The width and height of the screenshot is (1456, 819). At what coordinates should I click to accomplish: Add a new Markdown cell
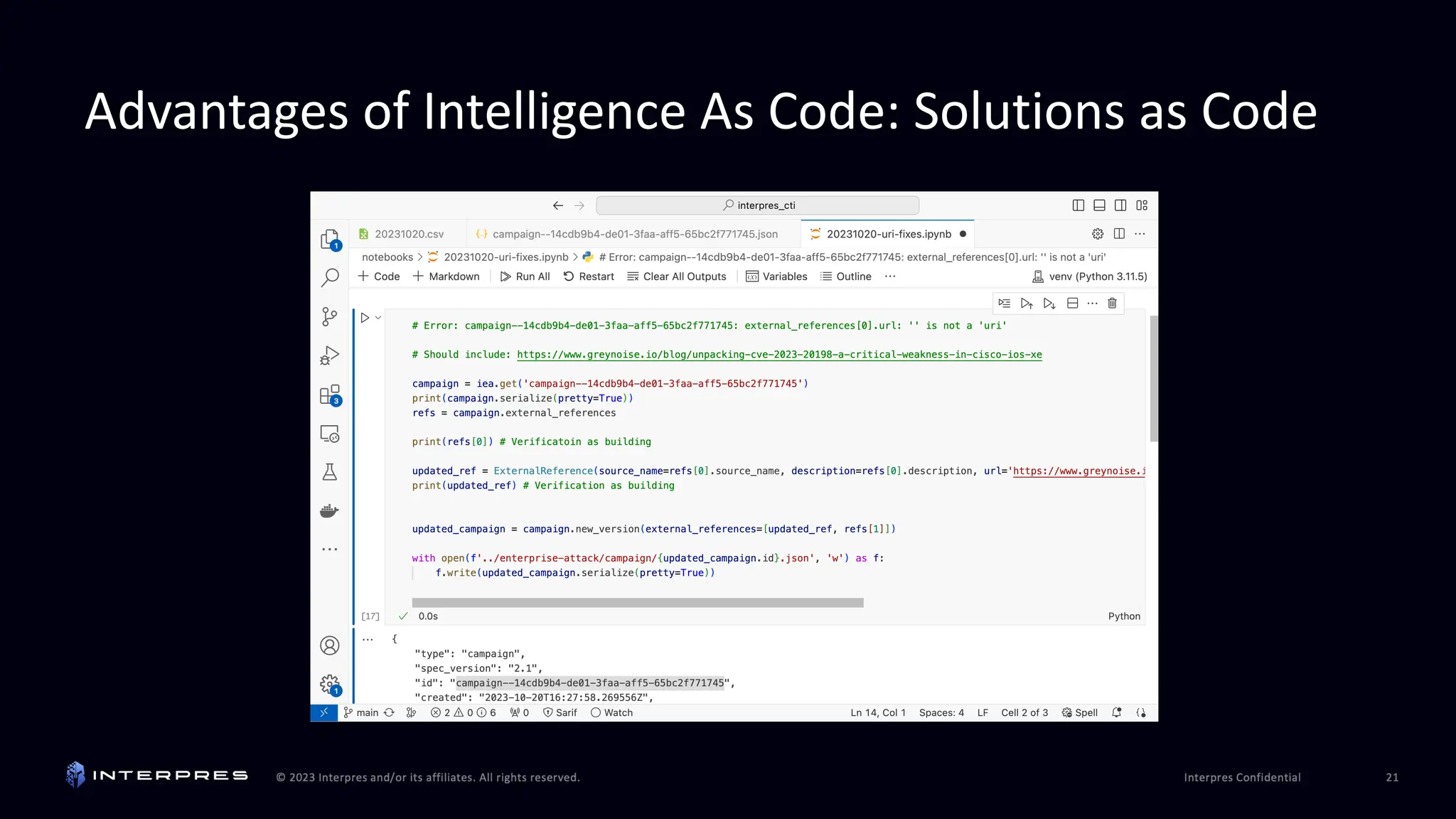[x=446, y=277]
